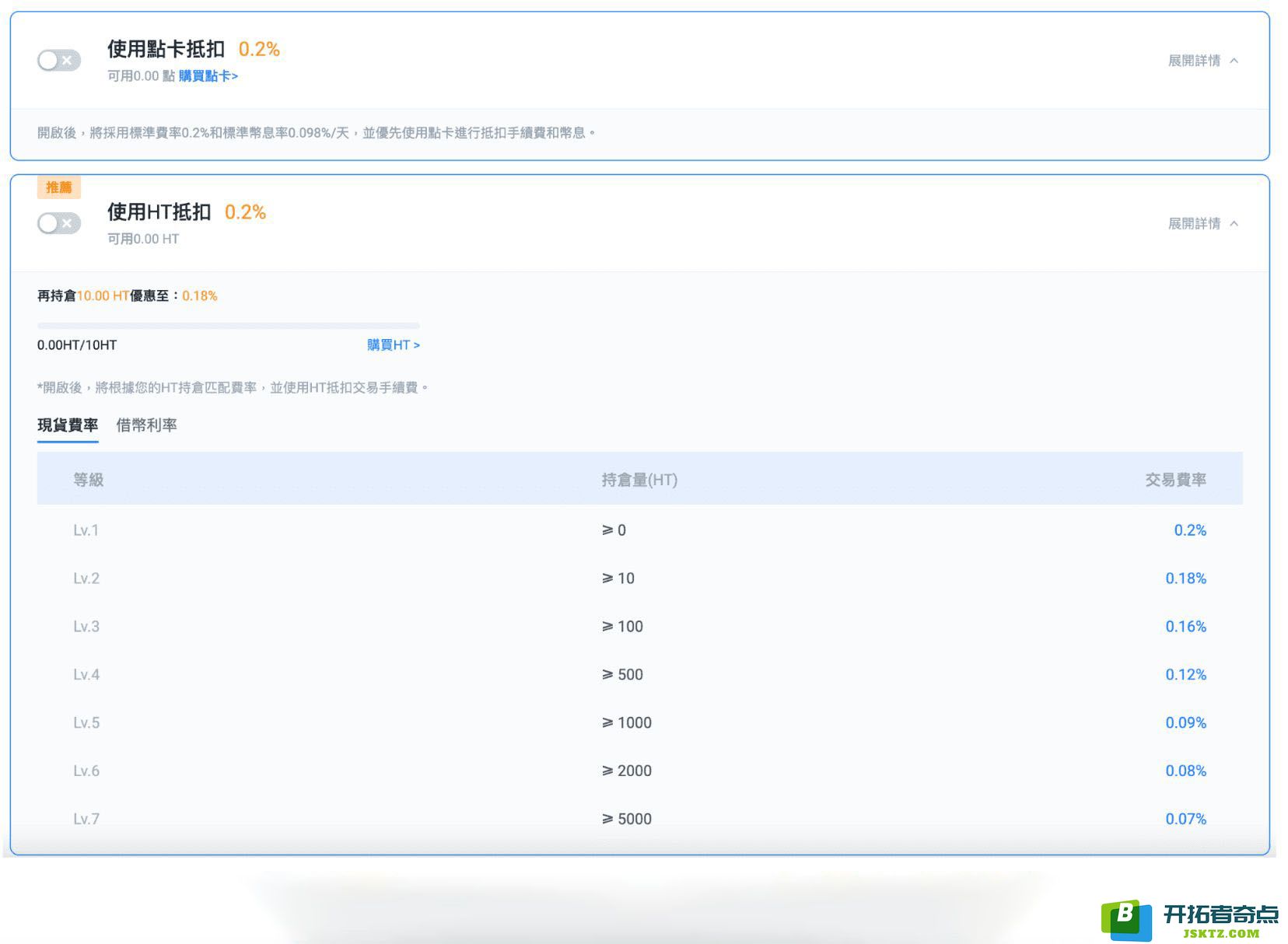Open the 購買HT > link
Image resolution: width=1288 pixels, height=944 pixels.
point(394,345)
